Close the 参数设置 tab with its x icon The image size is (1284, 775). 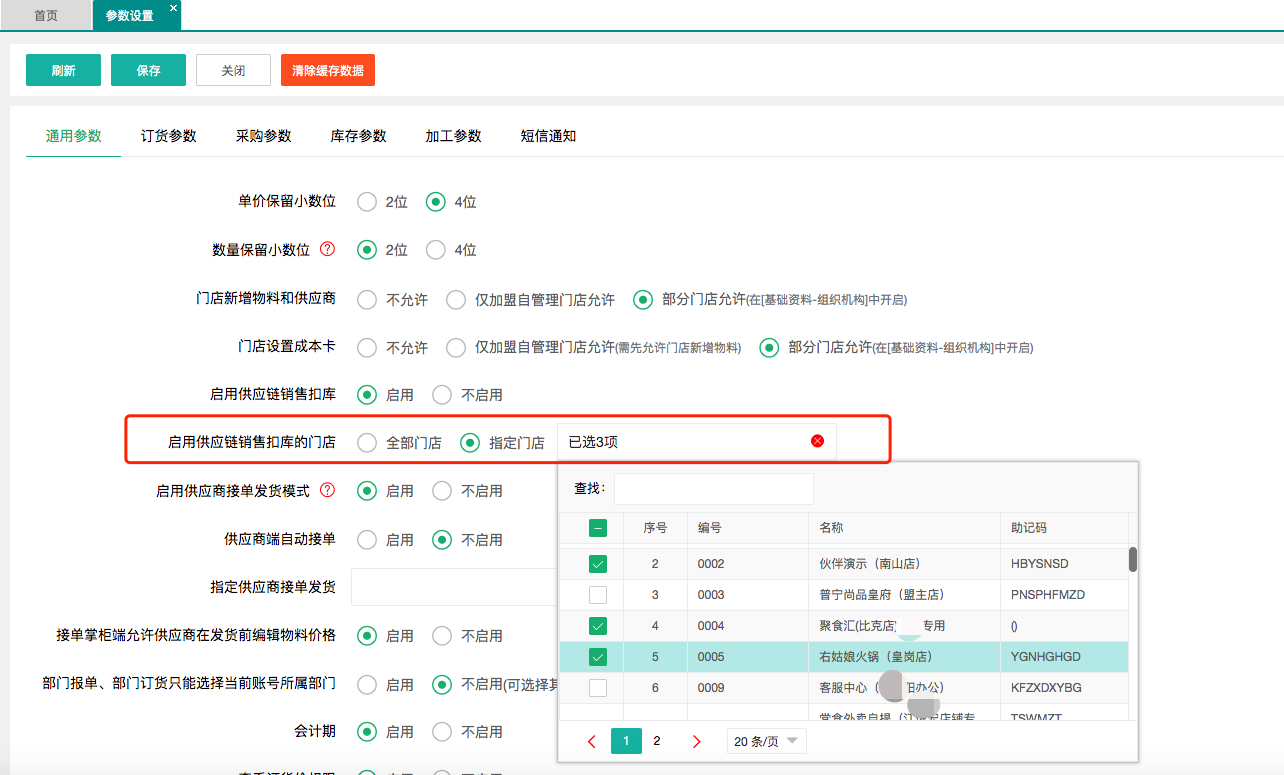[173, 8]
